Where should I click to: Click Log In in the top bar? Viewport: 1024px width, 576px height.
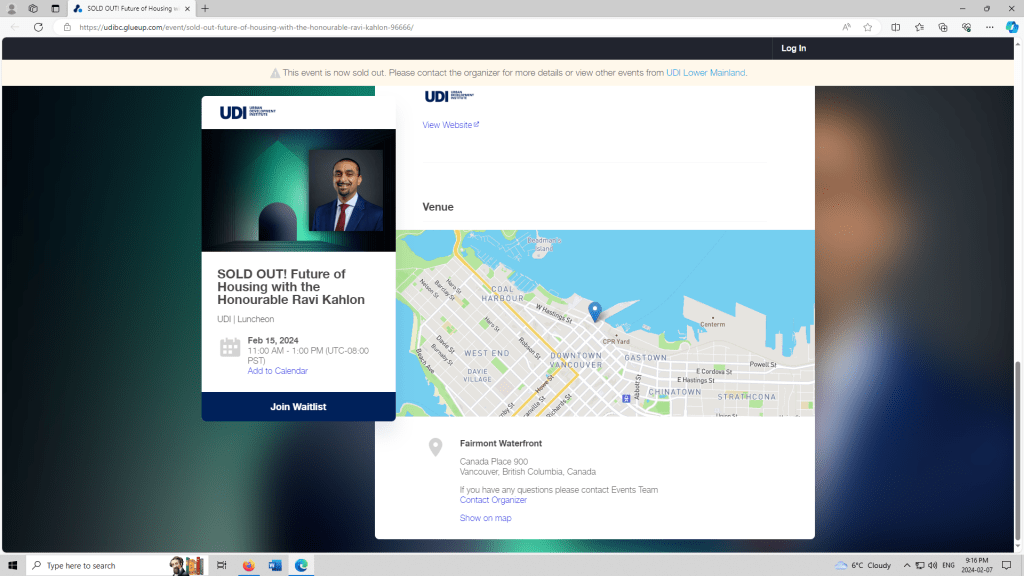pos(793,48)
